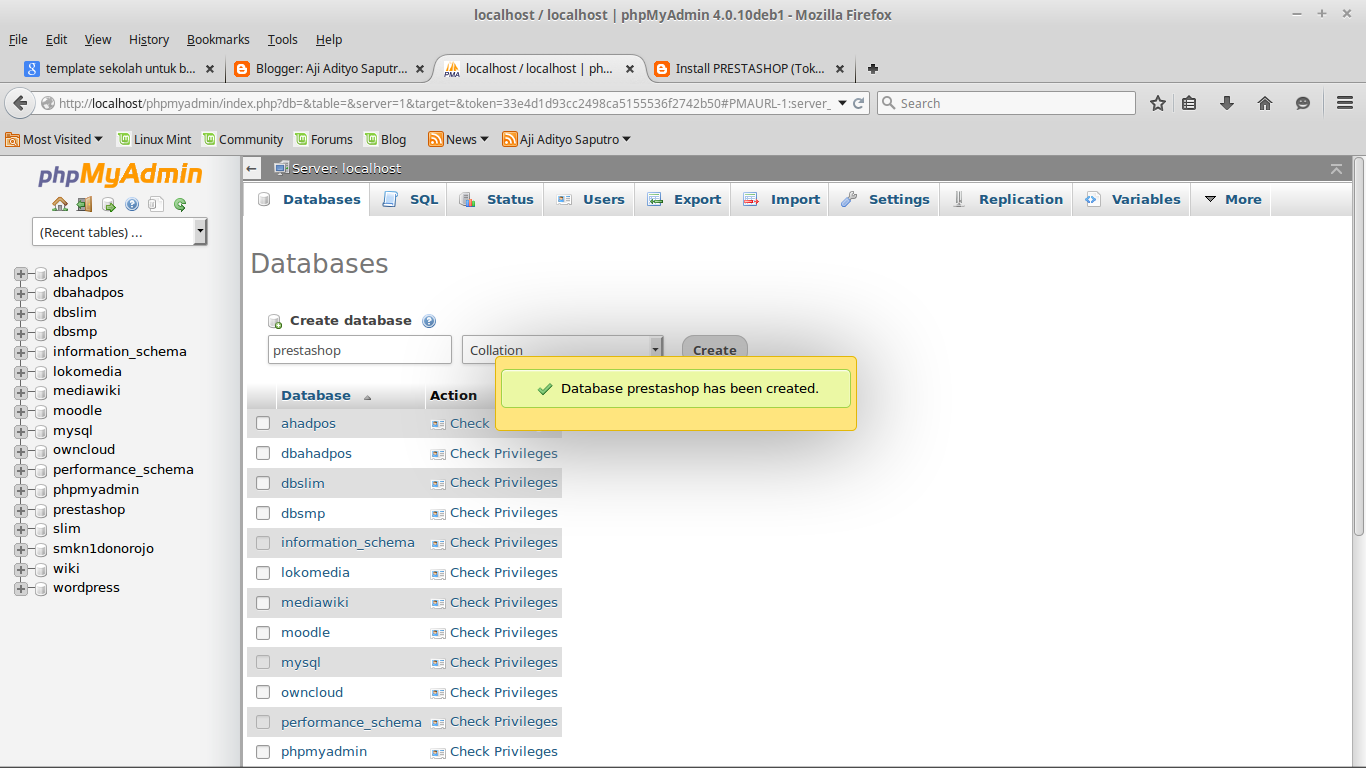Open URL bar history dropdown arrow
1366x768 pixels.
point(842,103)
